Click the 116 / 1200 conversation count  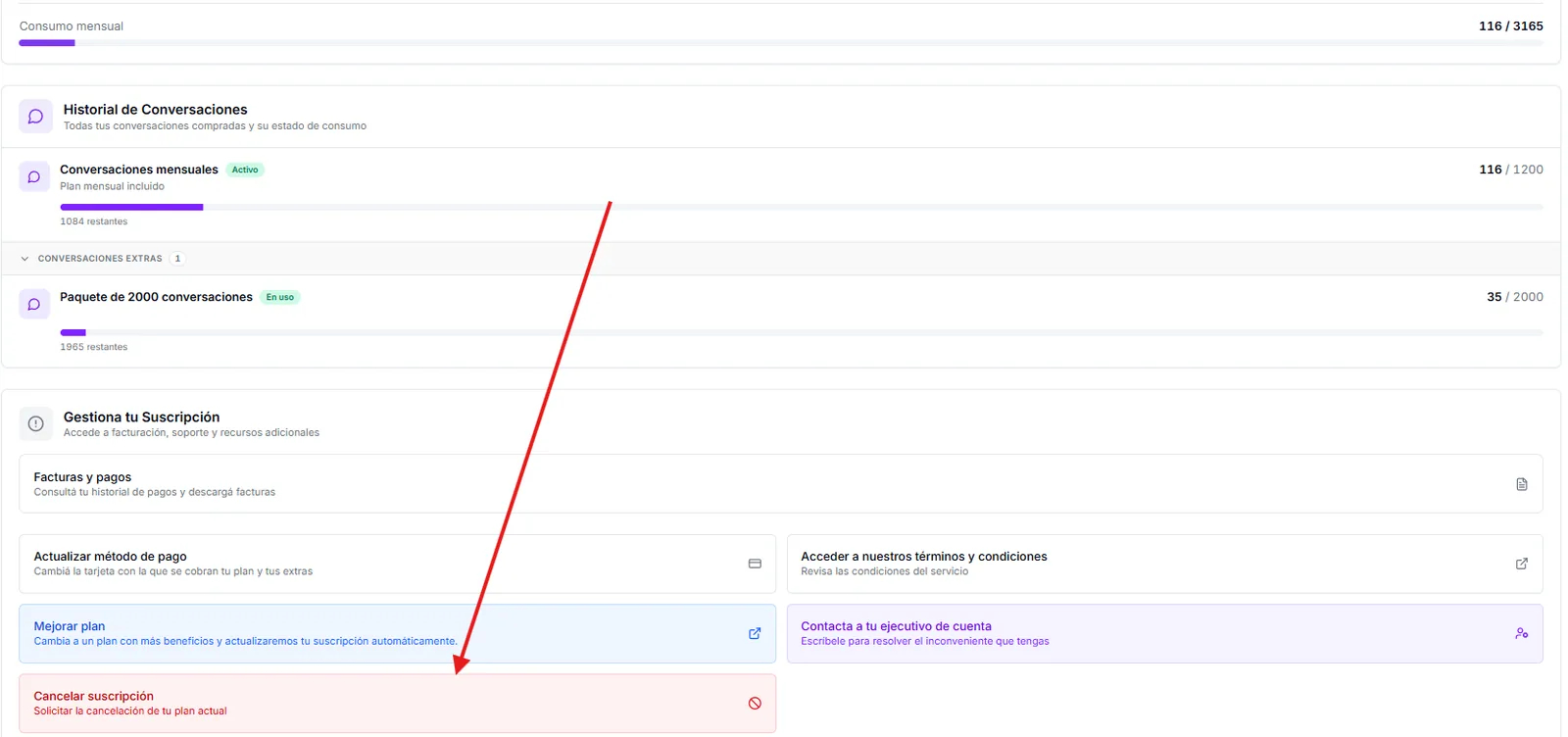1511,170
